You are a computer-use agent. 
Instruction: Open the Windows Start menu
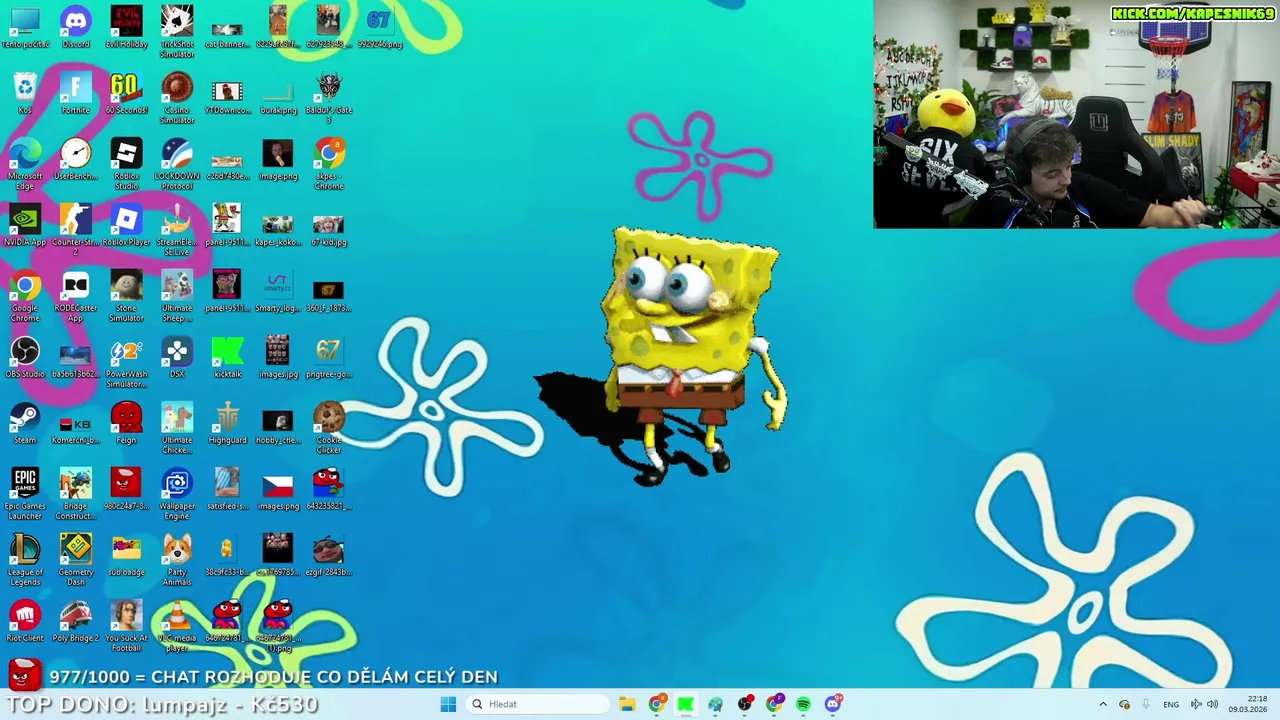(448, 704)
